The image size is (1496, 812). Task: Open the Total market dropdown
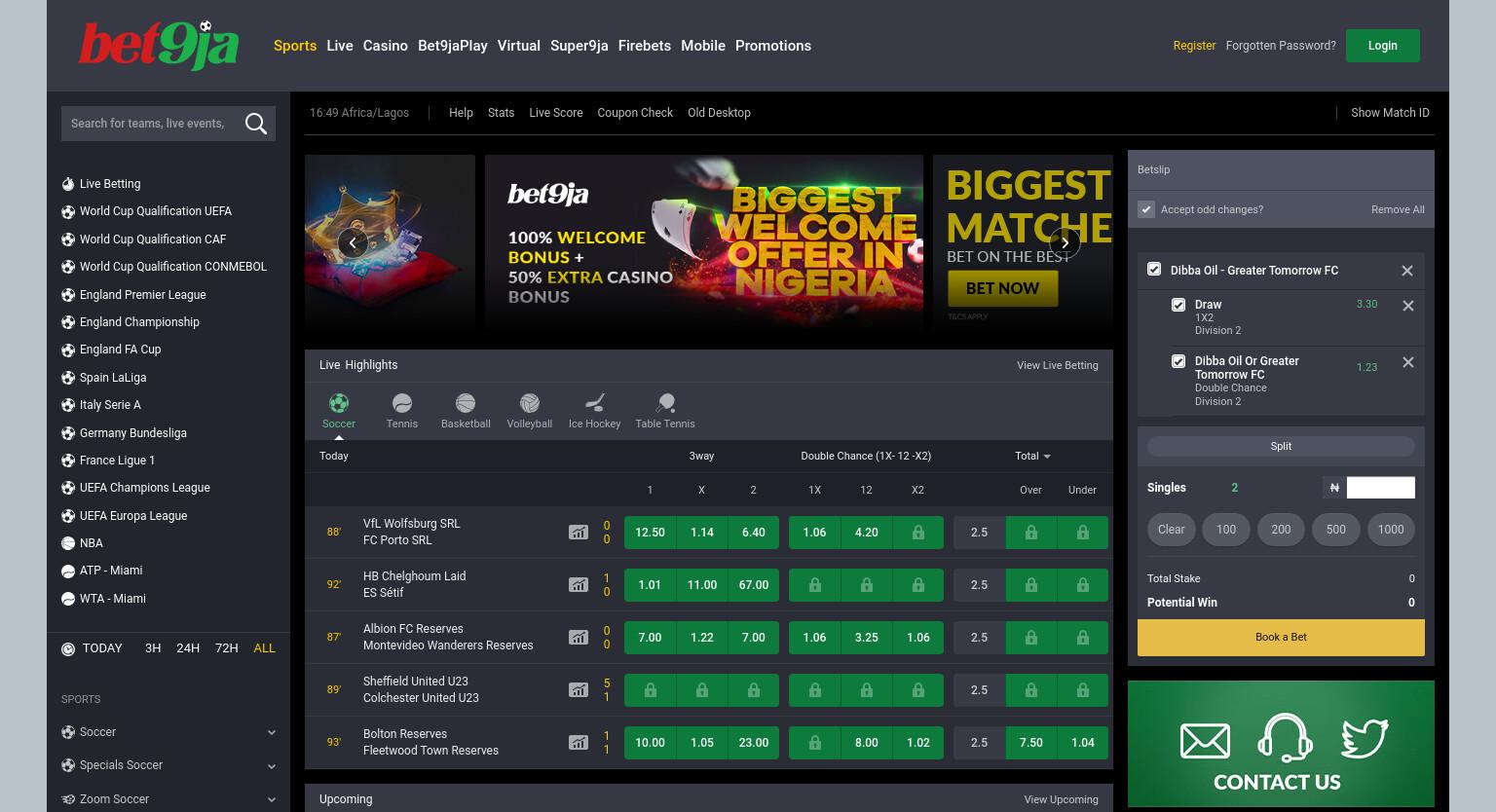[1032, 456]
